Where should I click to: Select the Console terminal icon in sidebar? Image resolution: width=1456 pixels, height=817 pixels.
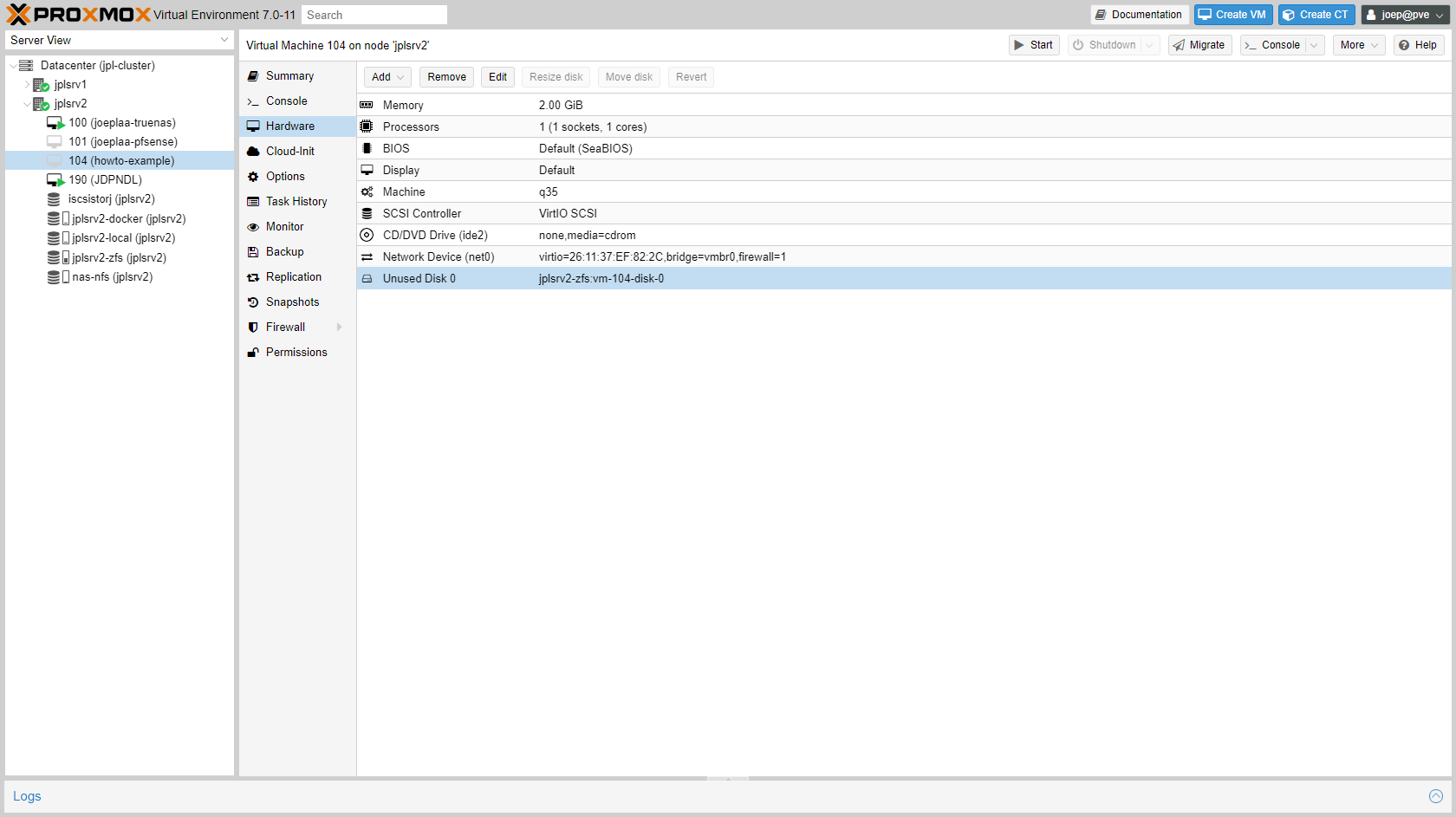click(x=253, y=101)
